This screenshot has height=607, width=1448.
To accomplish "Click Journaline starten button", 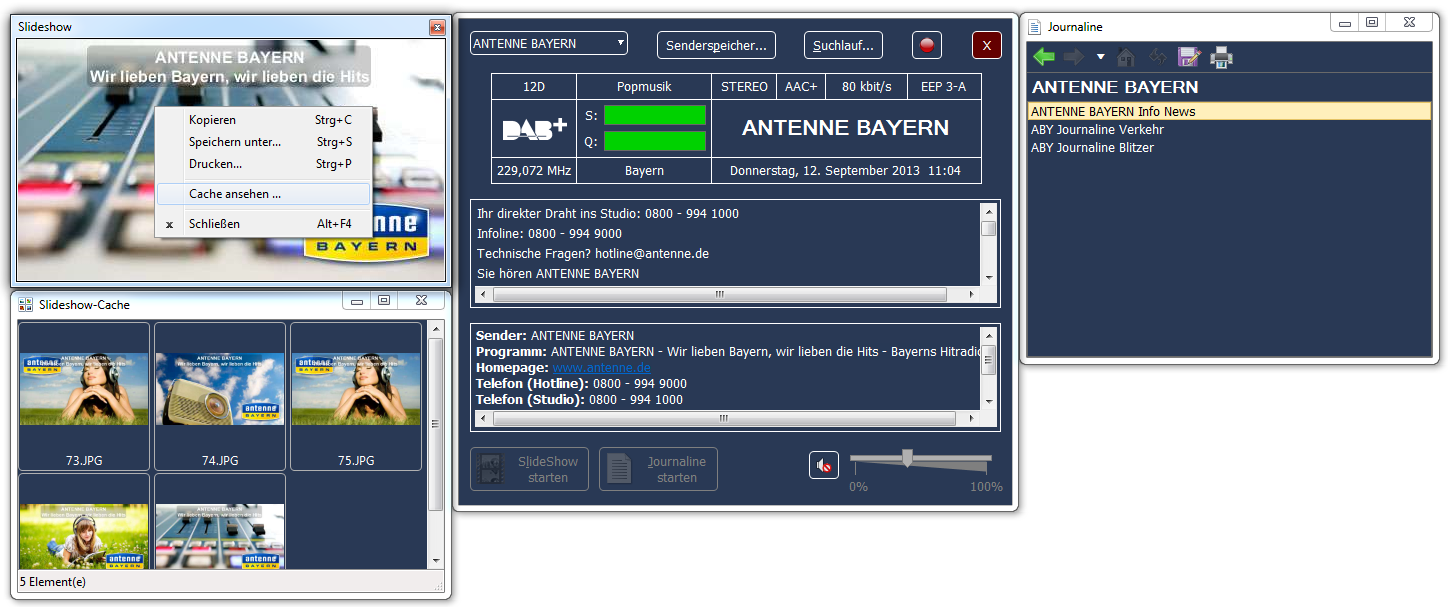I will coord(658,469).
